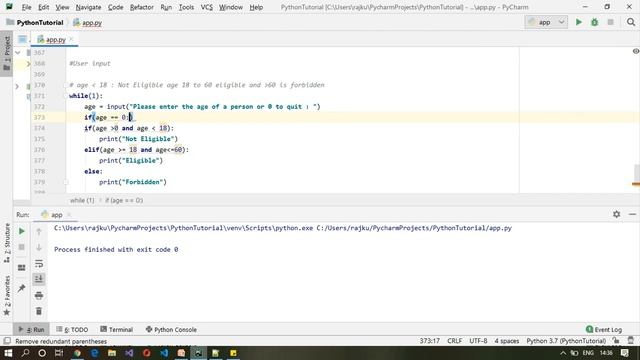
Task: Change UTF-8 file encoding in status bar
Action: (478, 341)
